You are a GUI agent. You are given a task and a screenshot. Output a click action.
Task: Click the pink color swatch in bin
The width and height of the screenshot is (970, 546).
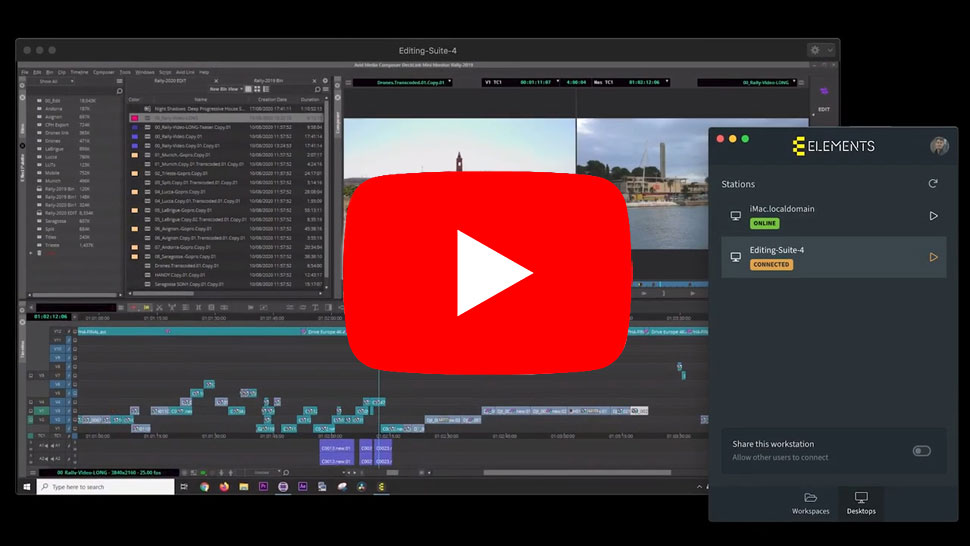[x=134, y=118]
